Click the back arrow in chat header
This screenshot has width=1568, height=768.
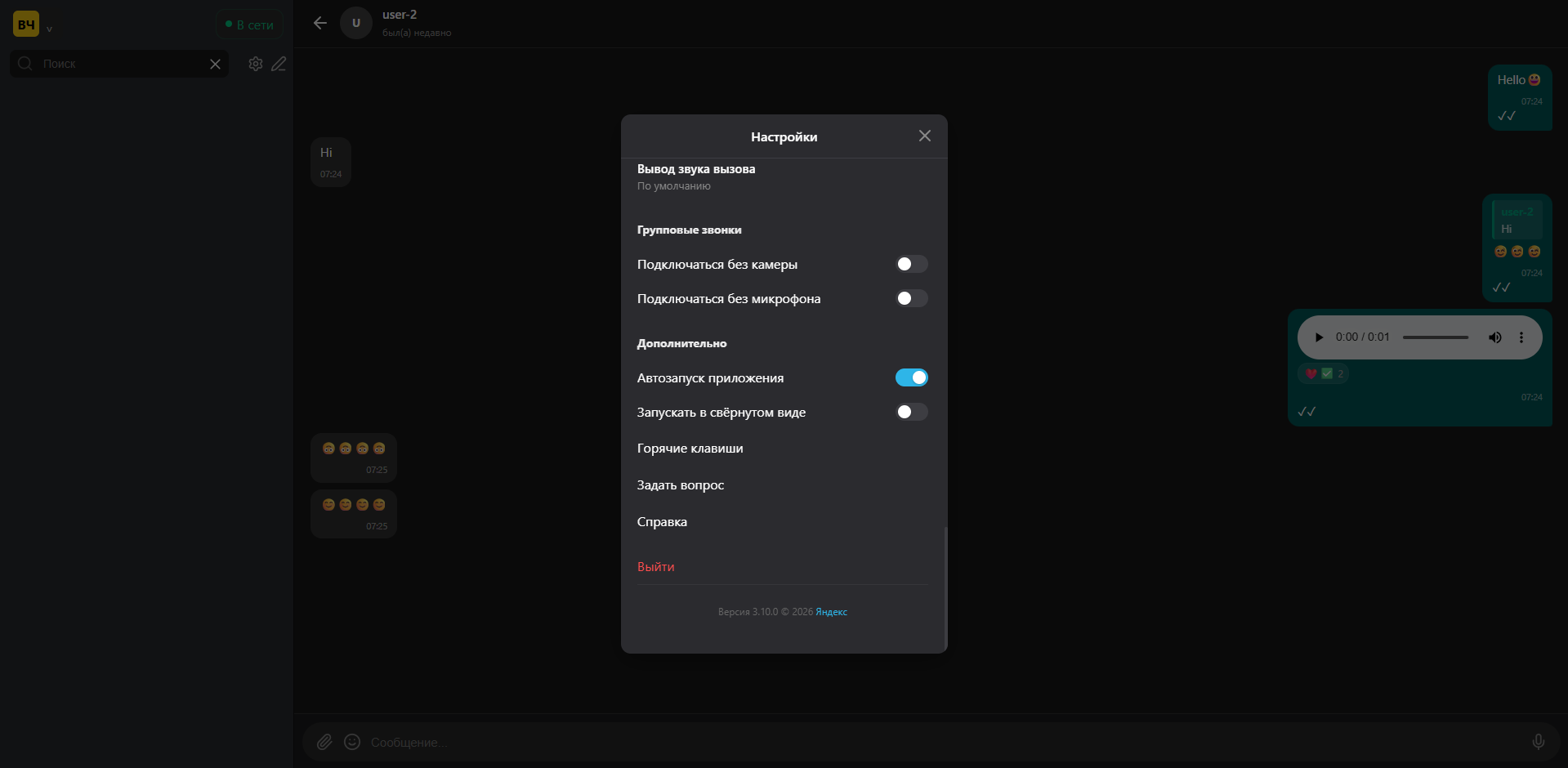click(320, 23)
